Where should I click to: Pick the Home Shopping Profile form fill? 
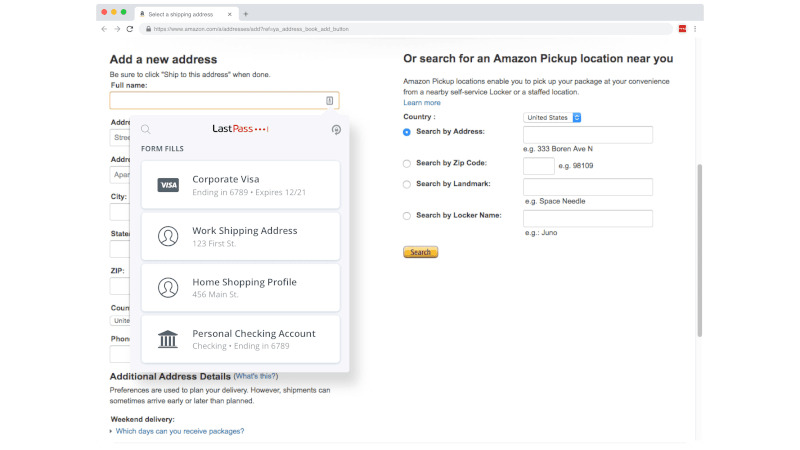240,288
